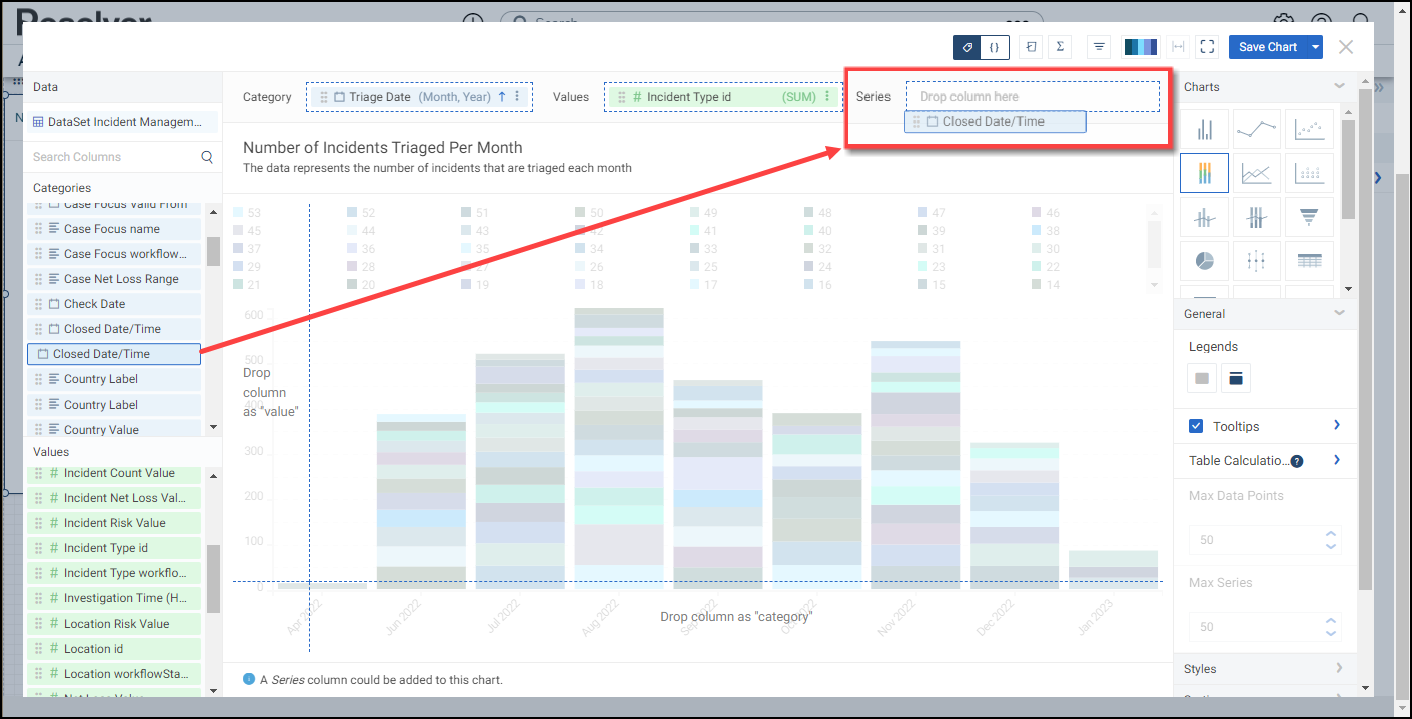Viewport: 1412px width, 719px height.
Task: Click the Save Chart button
Action: [1267, 47]
